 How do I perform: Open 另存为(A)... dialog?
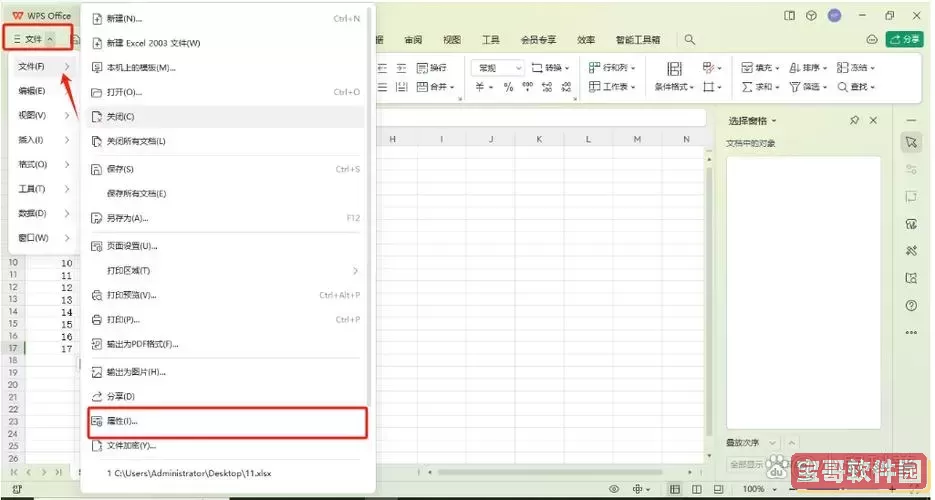click(x=225, y=218)
